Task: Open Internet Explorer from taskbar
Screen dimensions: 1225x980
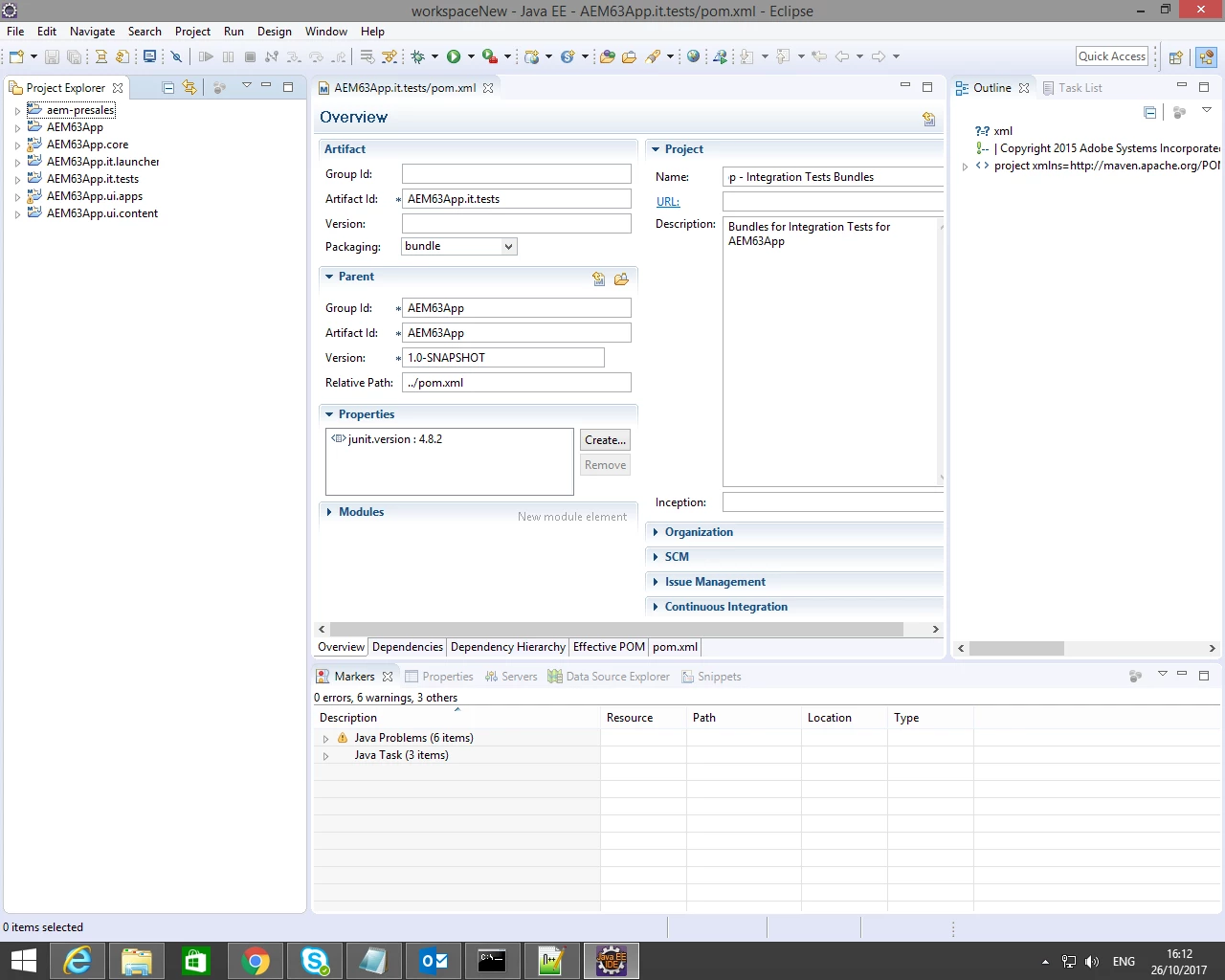Action: coord(78,961)
